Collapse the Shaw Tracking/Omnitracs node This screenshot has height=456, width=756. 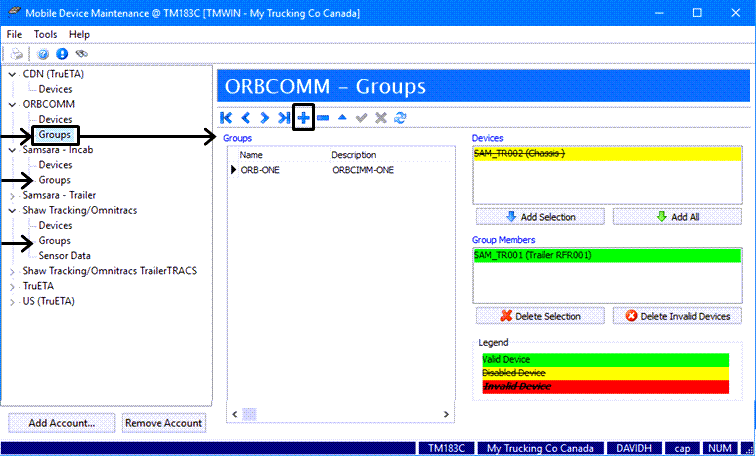point(12,211)
